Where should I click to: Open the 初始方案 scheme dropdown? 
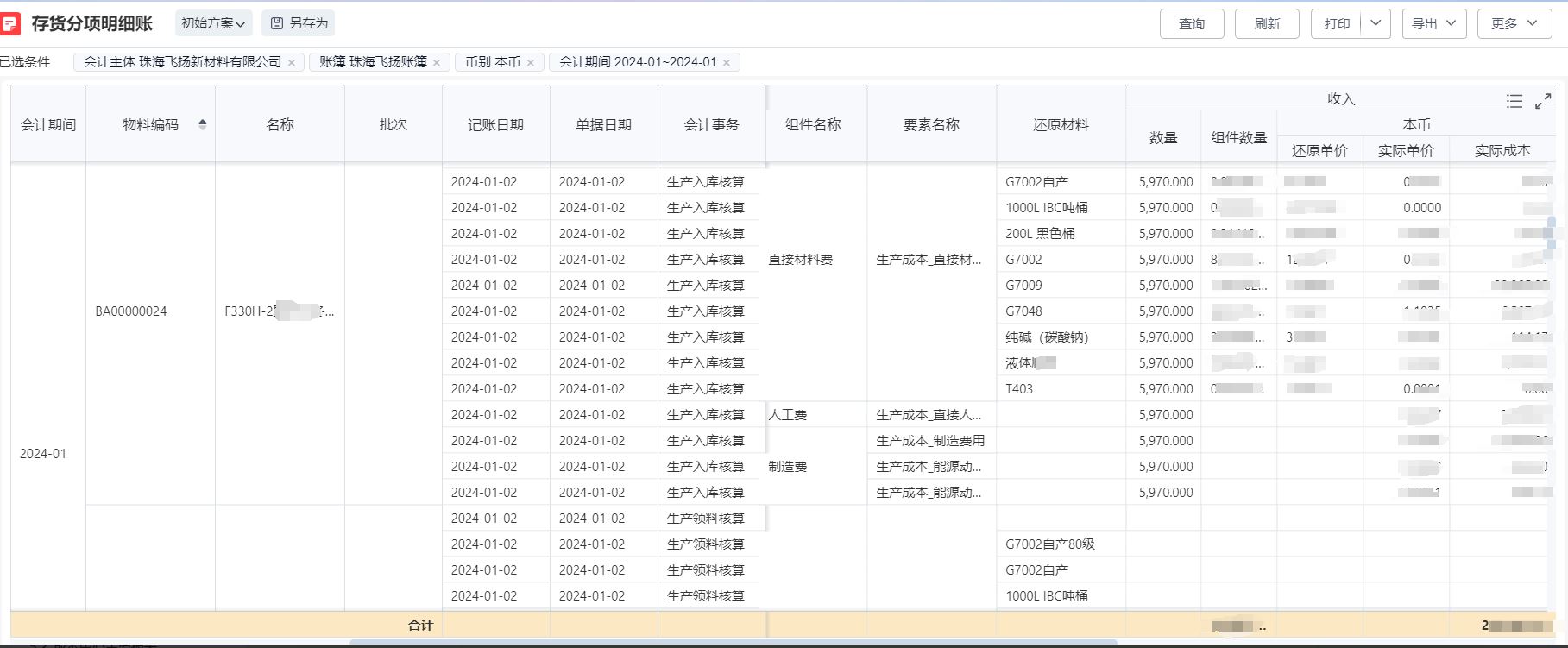213,23
